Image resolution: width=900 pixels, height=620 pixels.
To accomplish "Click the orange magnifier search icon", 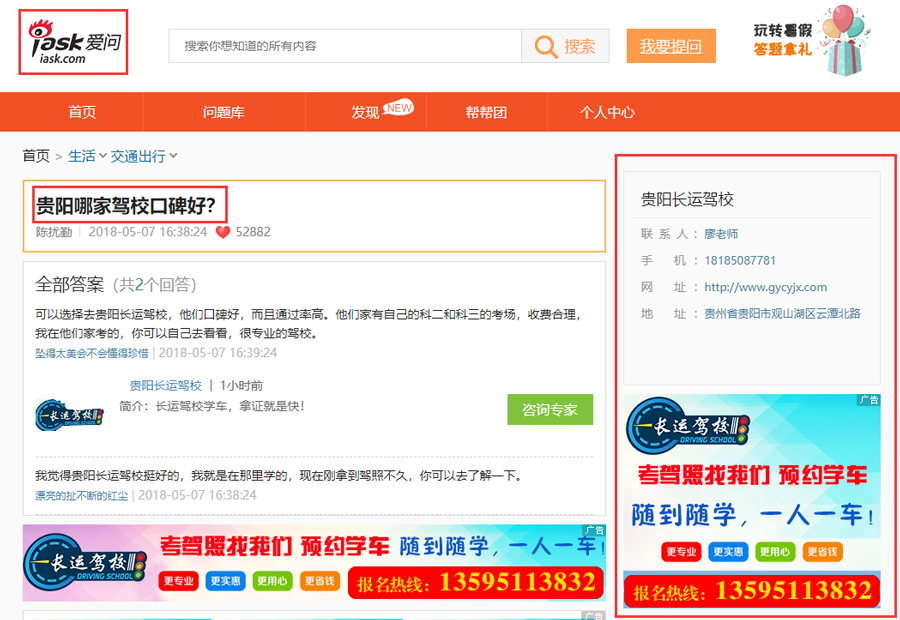I will [545, 46].
